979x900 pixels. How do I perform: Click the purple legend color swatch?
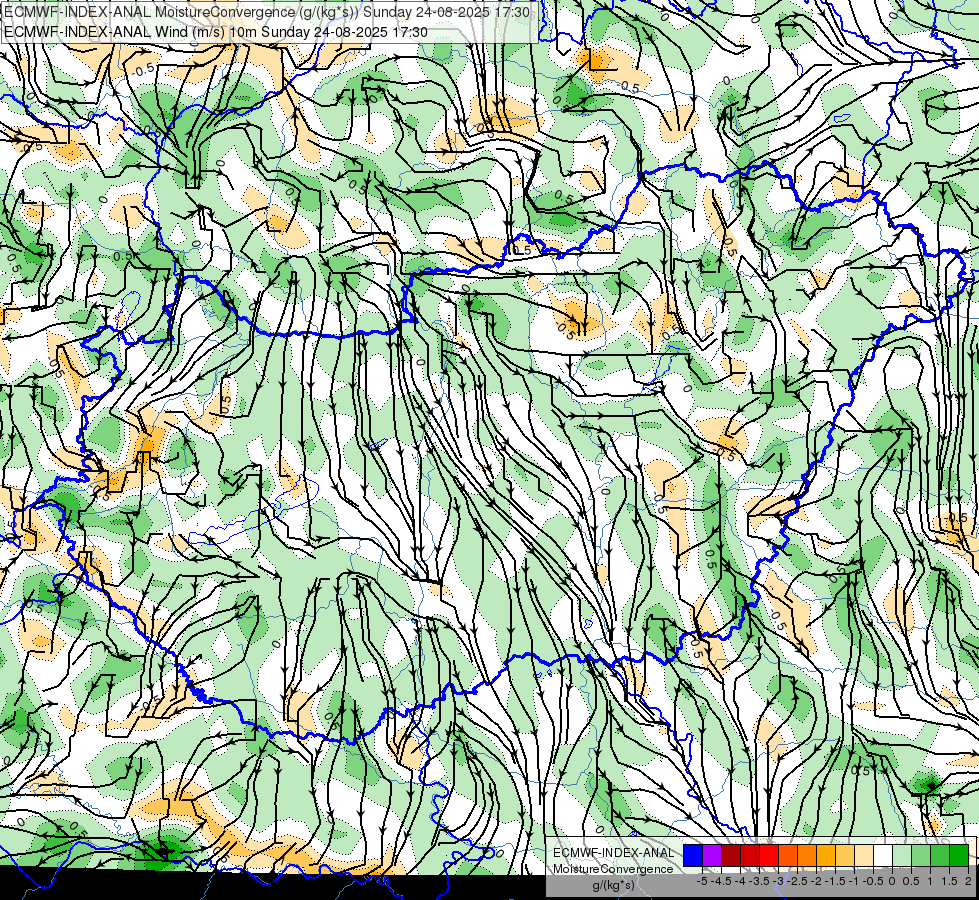(x=712, y=856)
